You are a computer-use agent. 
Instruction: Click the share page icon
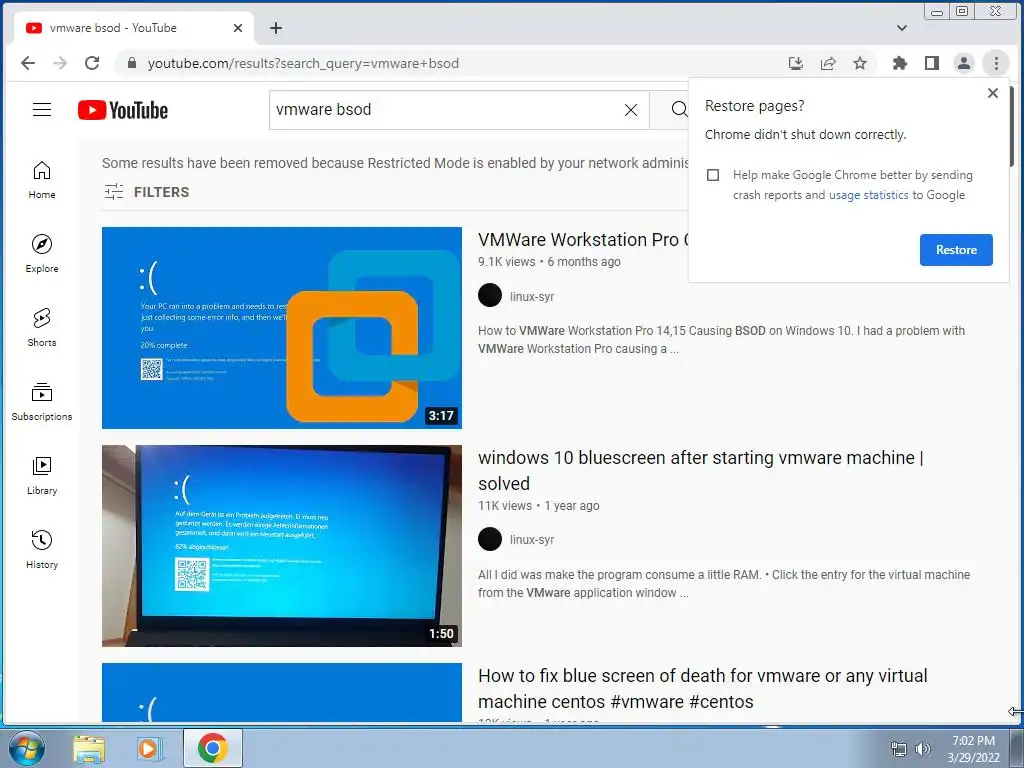click(x=827, y=63)
